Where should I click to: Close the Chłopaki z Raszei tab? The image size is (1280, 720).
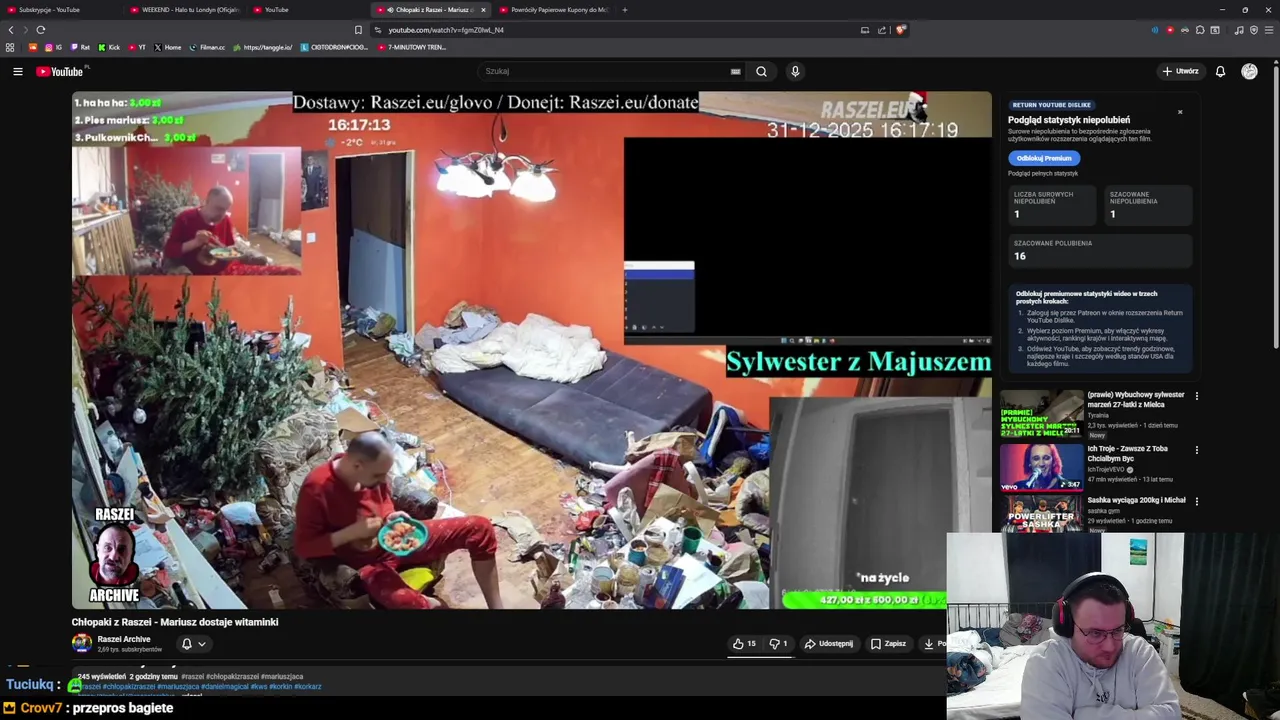pyautogui.click(x=483, y=10)
